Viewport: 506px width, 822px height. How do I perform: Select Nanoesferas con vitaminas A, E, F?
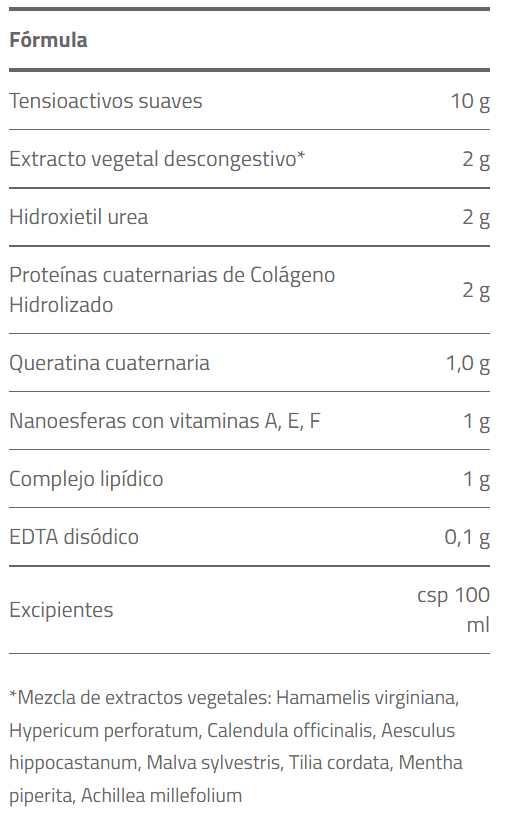[x=165, y=421]
